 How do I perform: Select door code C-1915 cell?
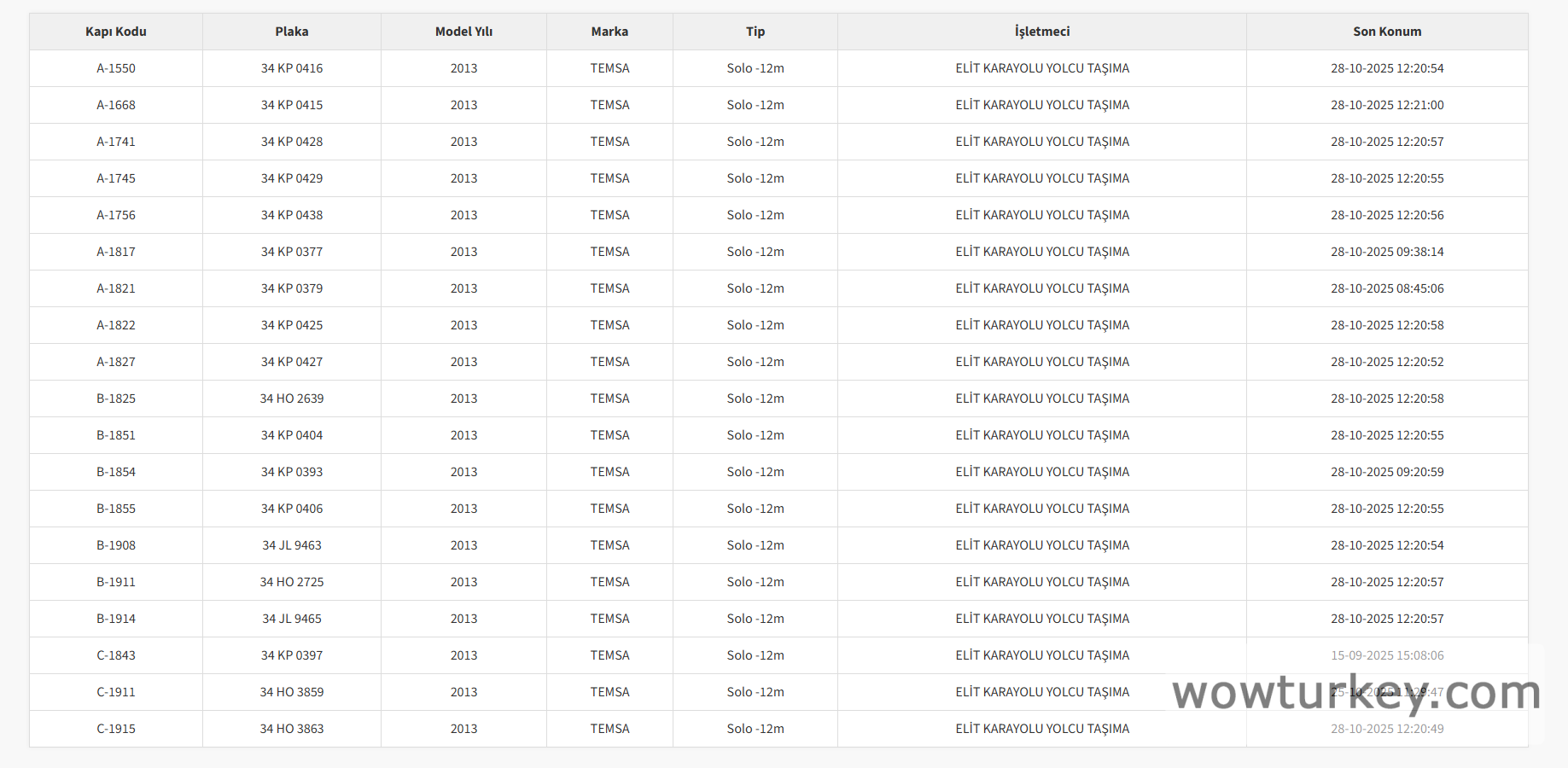coord(116,729)
